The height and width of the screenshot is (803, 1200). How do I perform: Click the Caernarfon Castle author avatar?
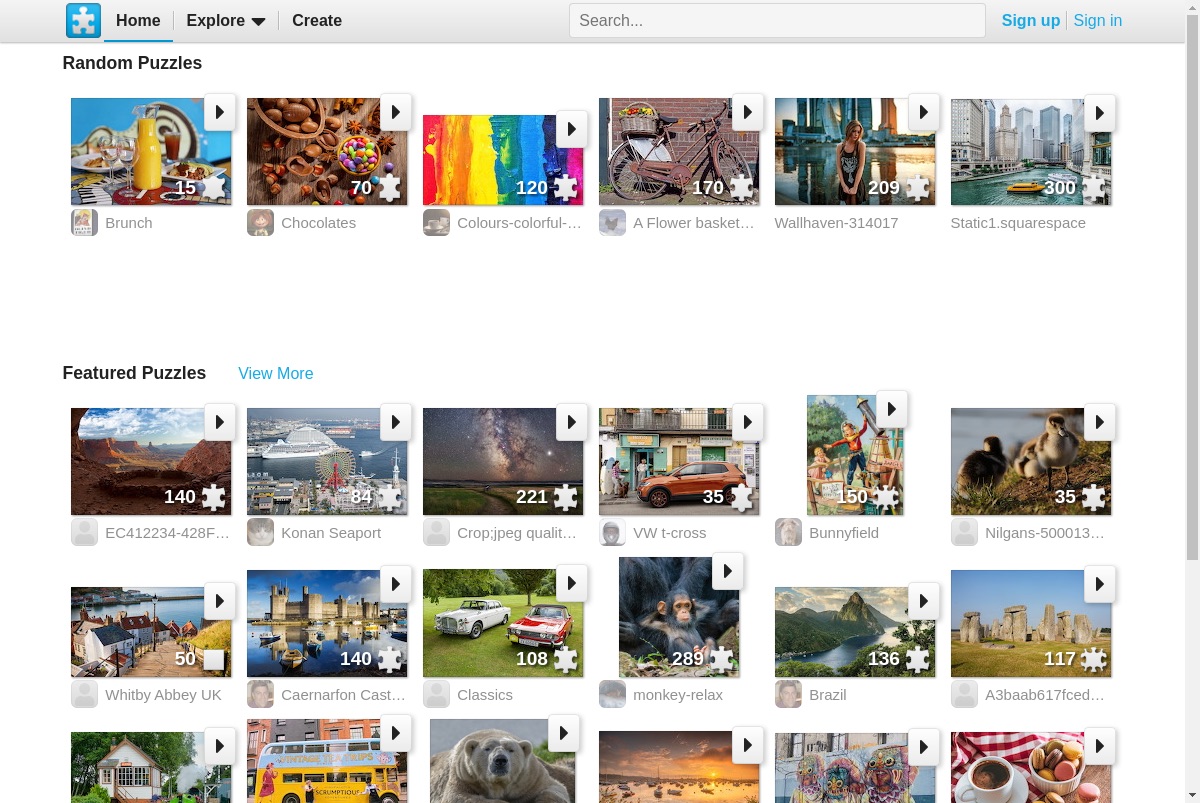pos(260,694)
